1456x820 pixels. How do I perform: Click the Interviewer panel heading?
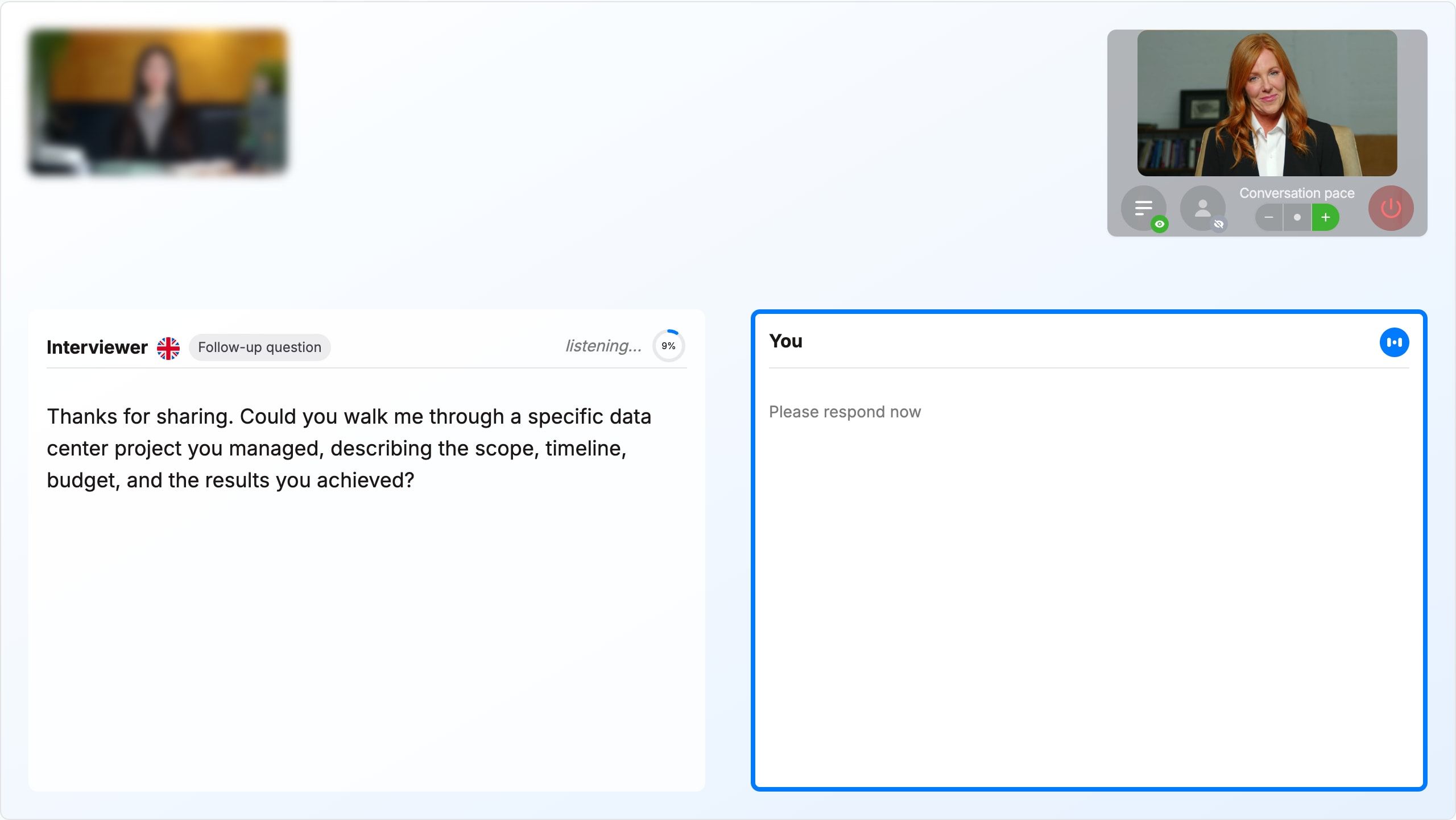[97, 347]
